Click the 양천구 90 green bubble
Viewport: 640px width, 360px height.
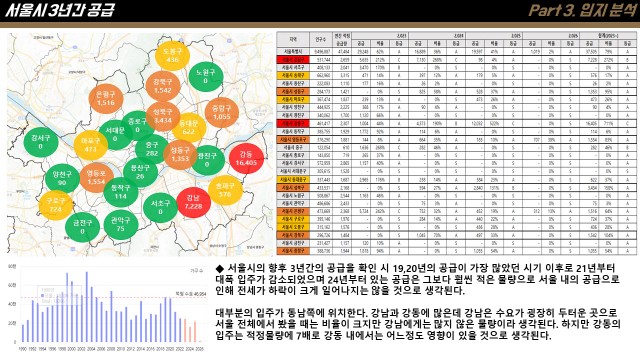(x=62, y=178)
